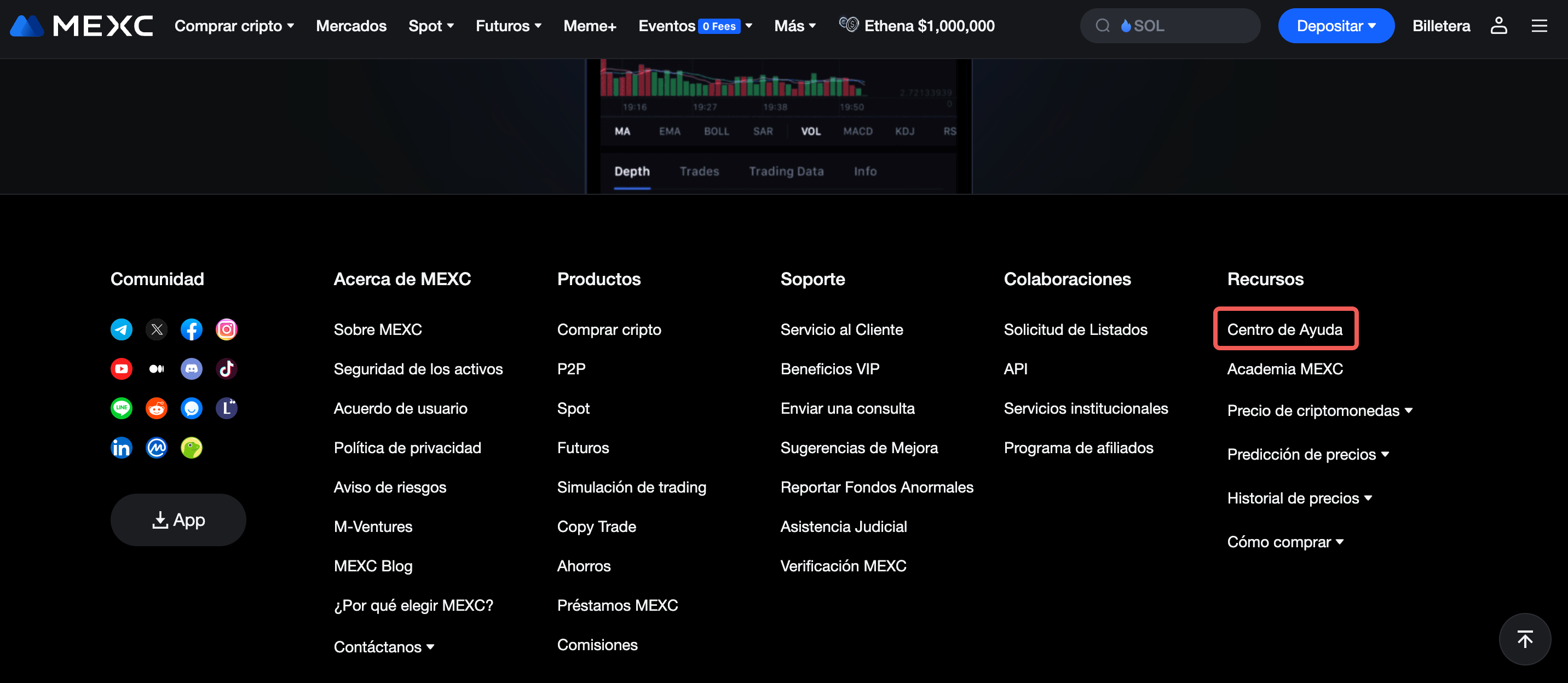Open the Copy Trade link
1568x683 pixels.
(597, 526)
